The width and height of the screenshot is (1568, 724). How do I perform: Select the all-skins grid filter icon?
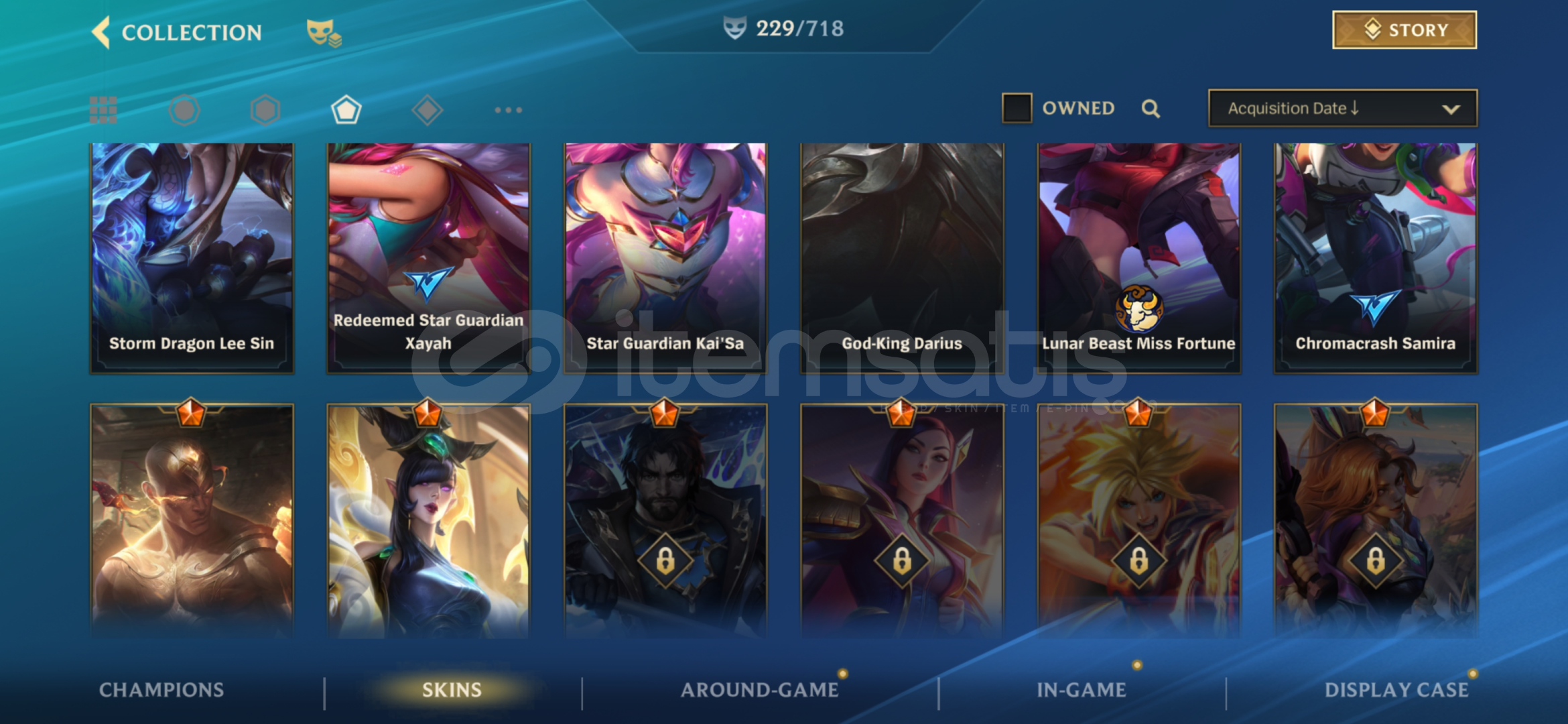tap(103, 110)
